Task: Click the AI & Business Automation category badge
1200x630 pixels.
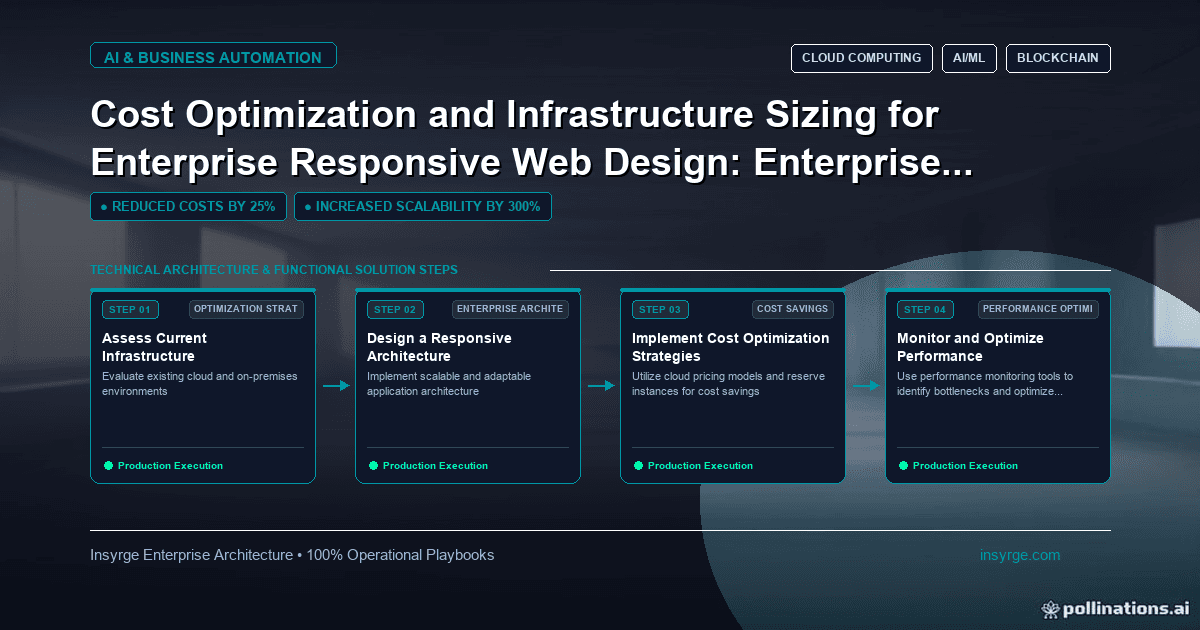Action: pos(213,57)
